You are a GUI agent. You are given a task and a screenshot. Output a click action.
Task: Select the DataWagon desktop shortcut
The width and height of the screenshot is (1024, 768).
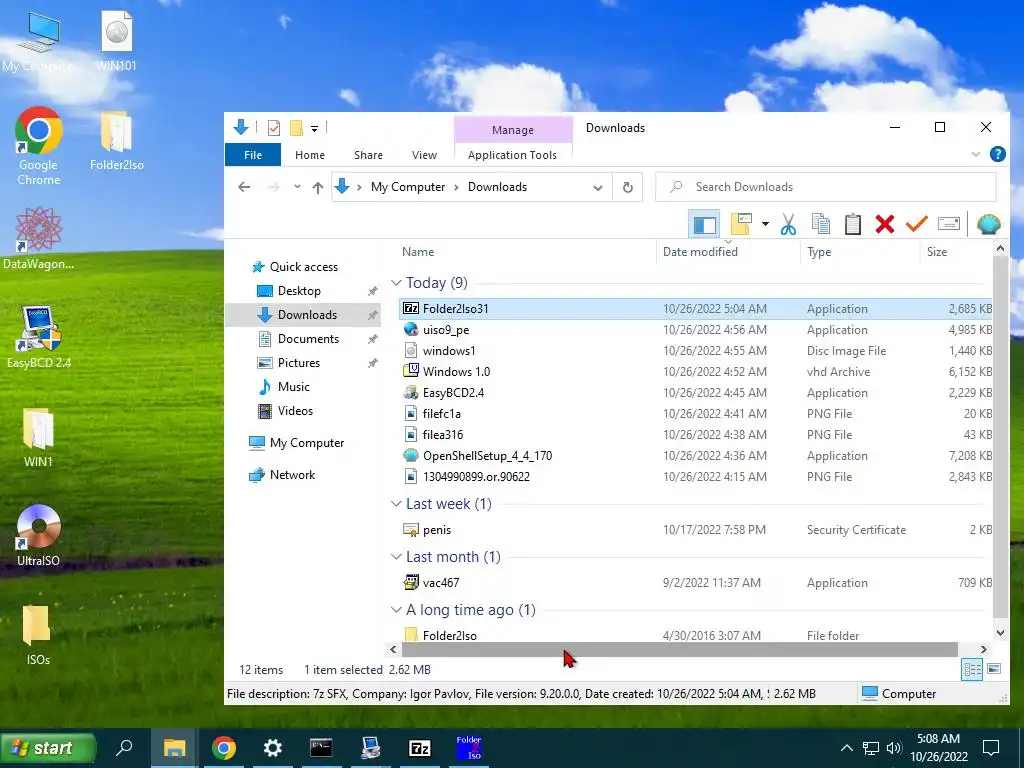click(x=38, y=238)
